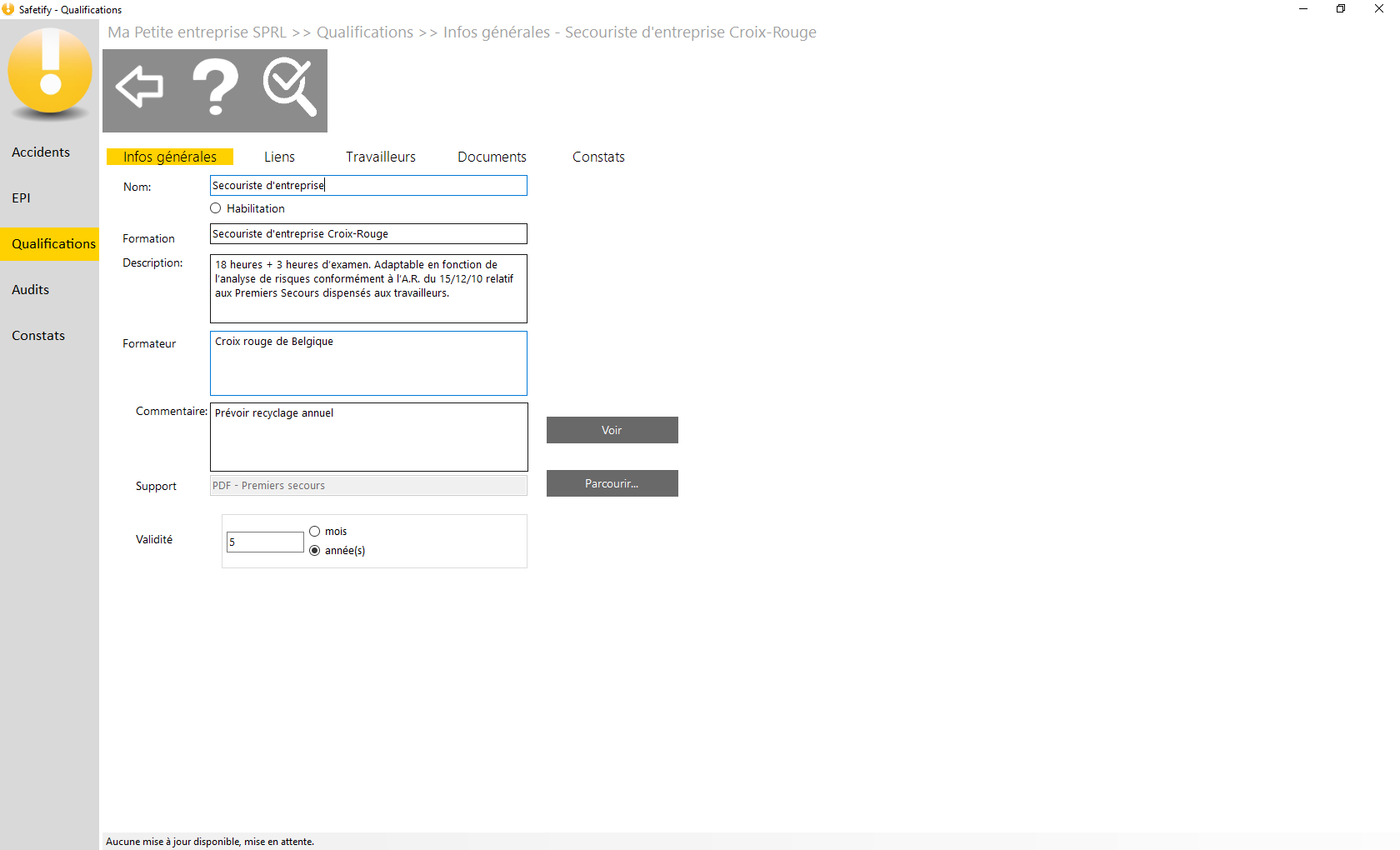Click the 'Validité' label

point(154,539)
